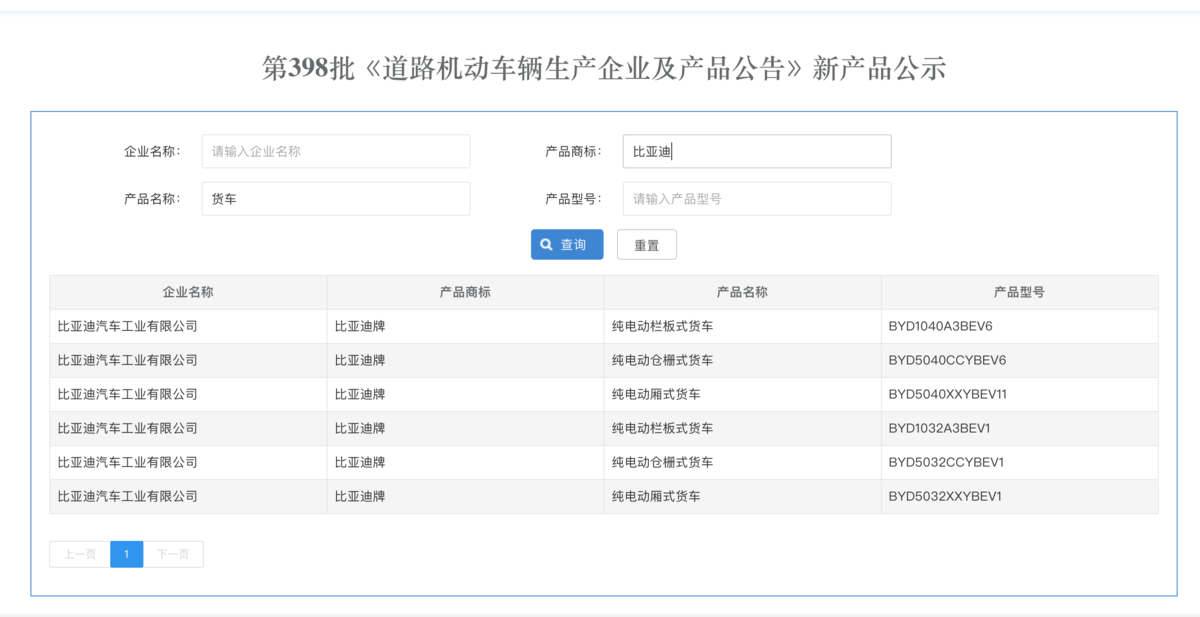The image size is (1200, 617).
Task: Select model BYD5032XXYBEV1 cell
Action: tap(945, 496)
